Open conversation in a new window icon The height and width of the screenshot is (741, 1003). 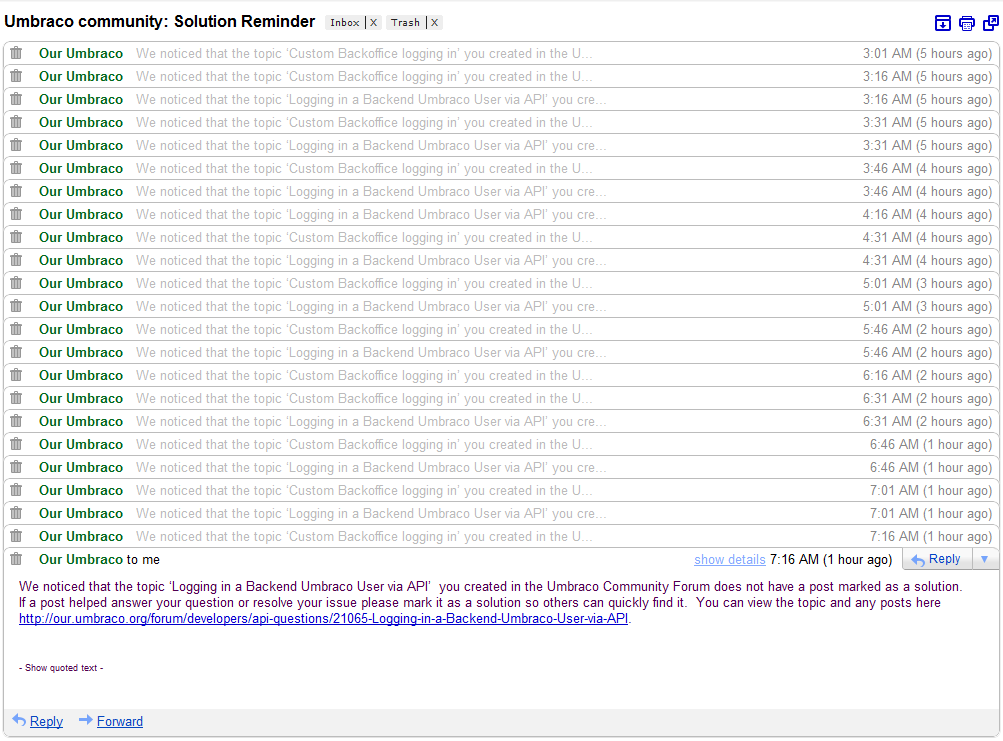tap(990, 24)
